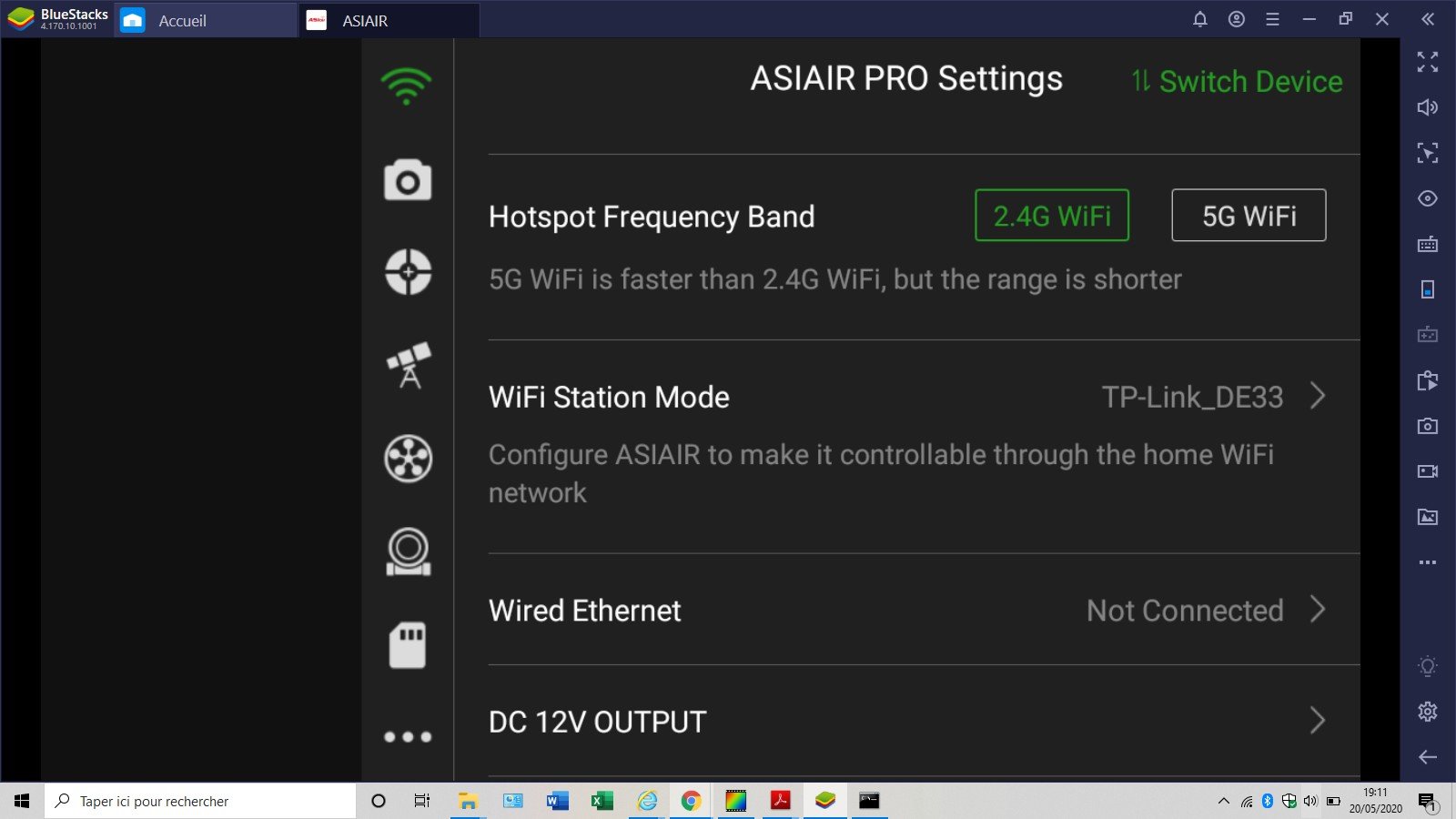
Task: Open BlueStacks settings gear icon
Action: click(1427, 712)
